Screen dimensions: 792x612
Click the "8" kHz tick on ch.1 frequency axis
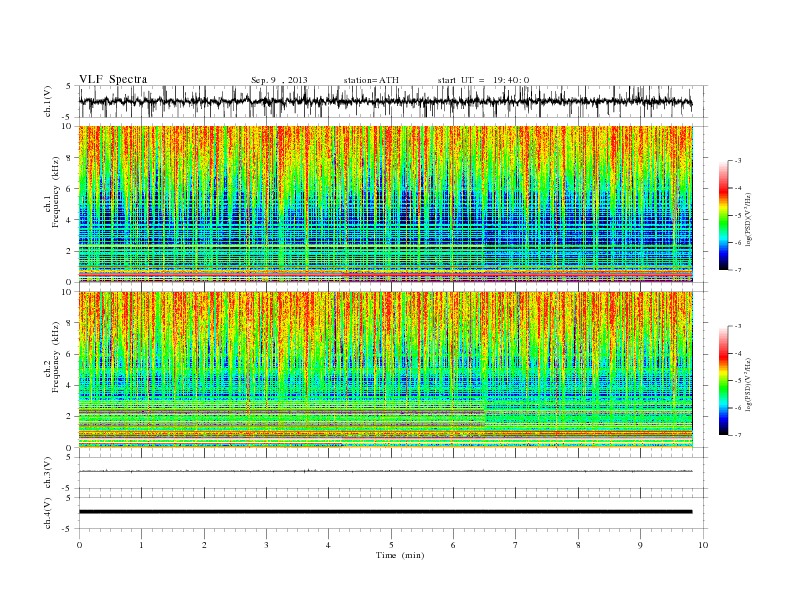(x=69, y=158)
